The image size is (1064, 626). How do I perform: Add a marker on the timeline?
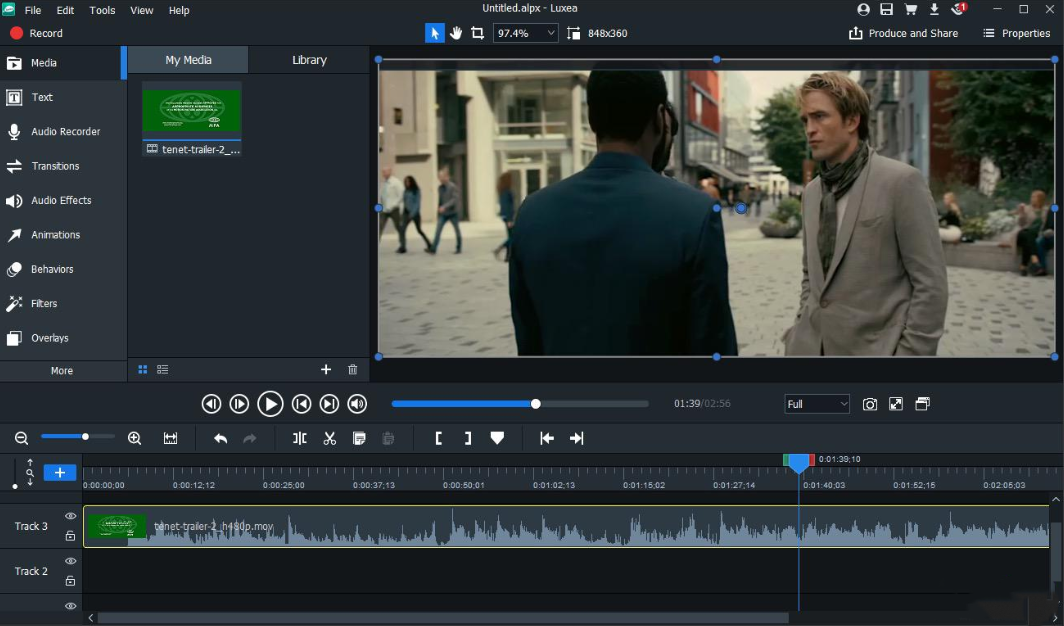click(x=497, y=438)
